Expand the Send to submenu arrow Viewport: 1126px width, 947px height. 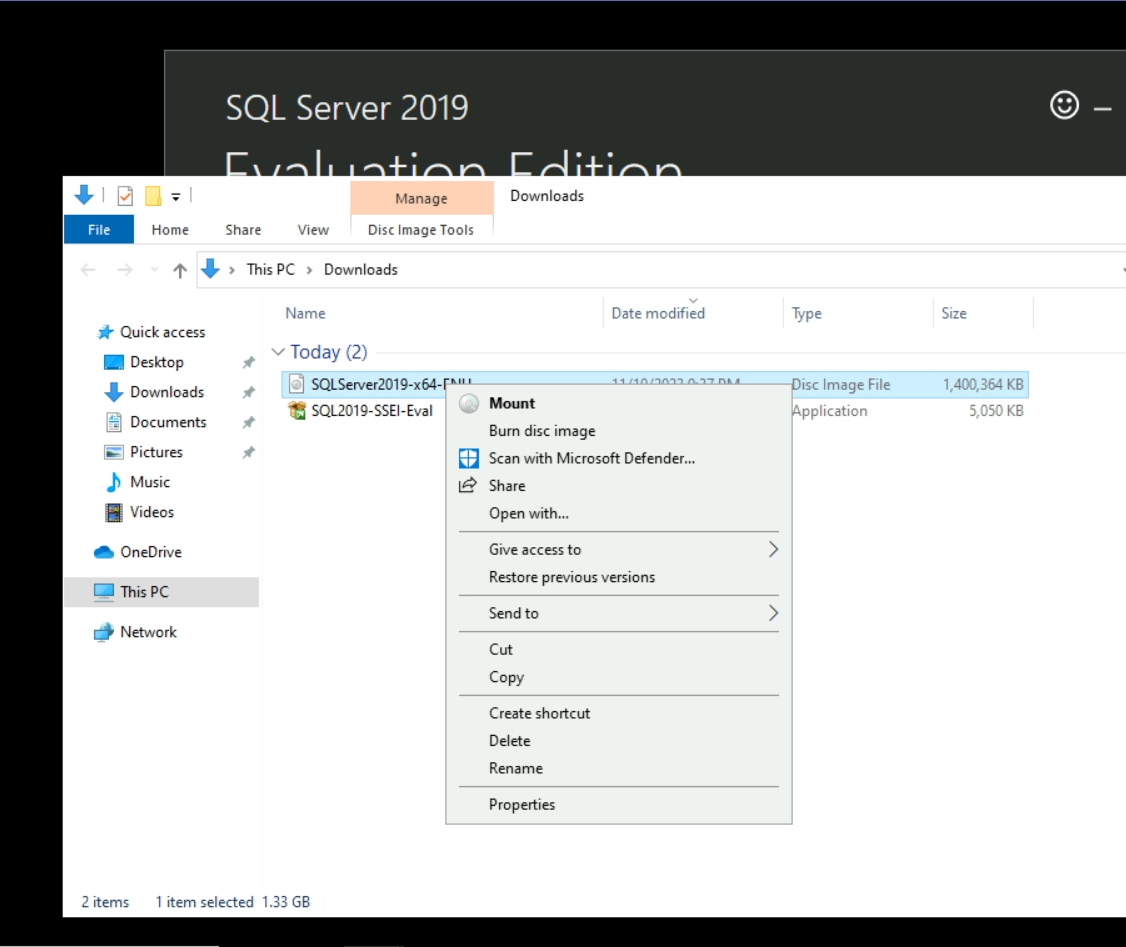coord(772,613)
